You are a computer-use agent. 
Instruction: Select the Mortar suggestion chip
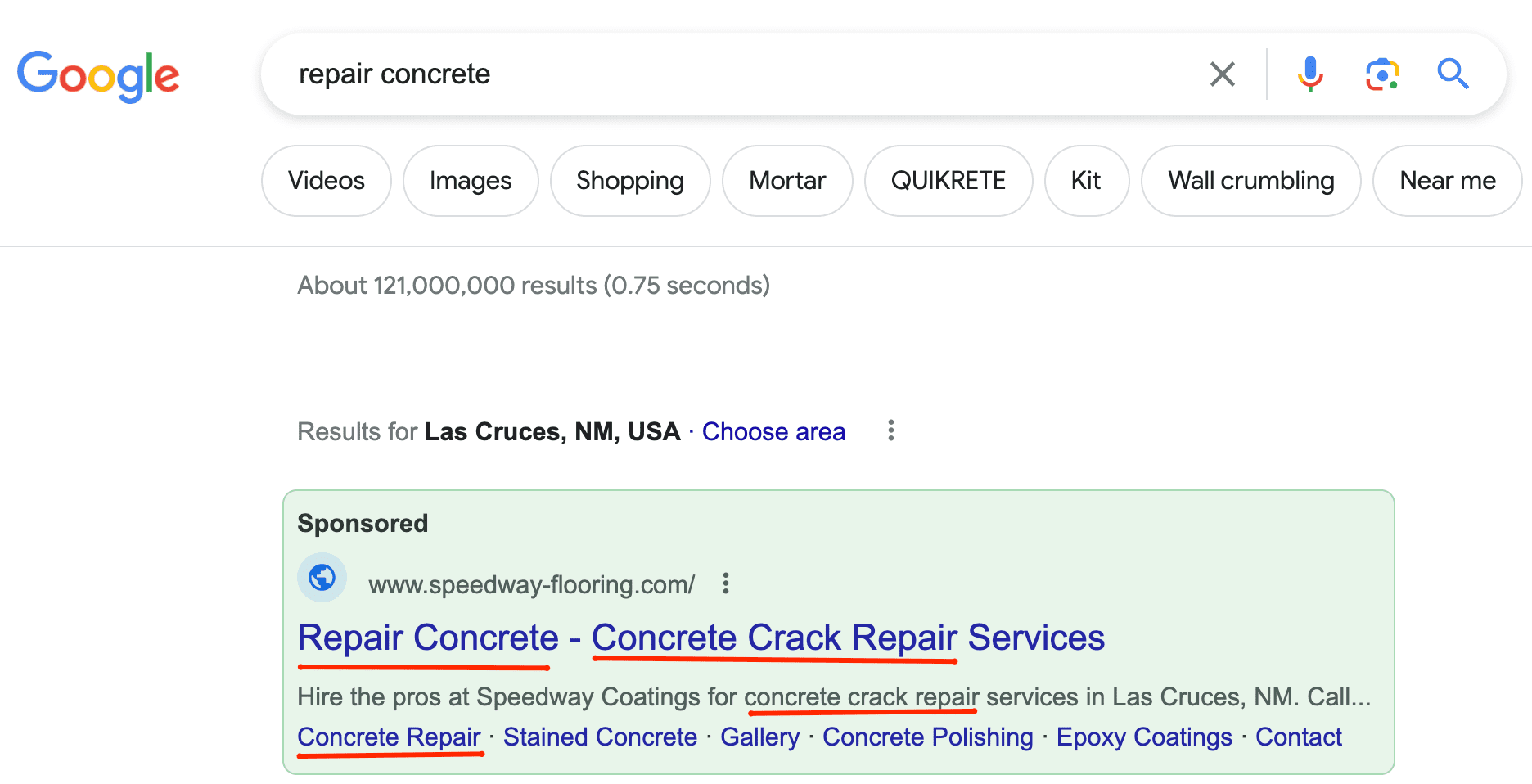tap(786, 180)
